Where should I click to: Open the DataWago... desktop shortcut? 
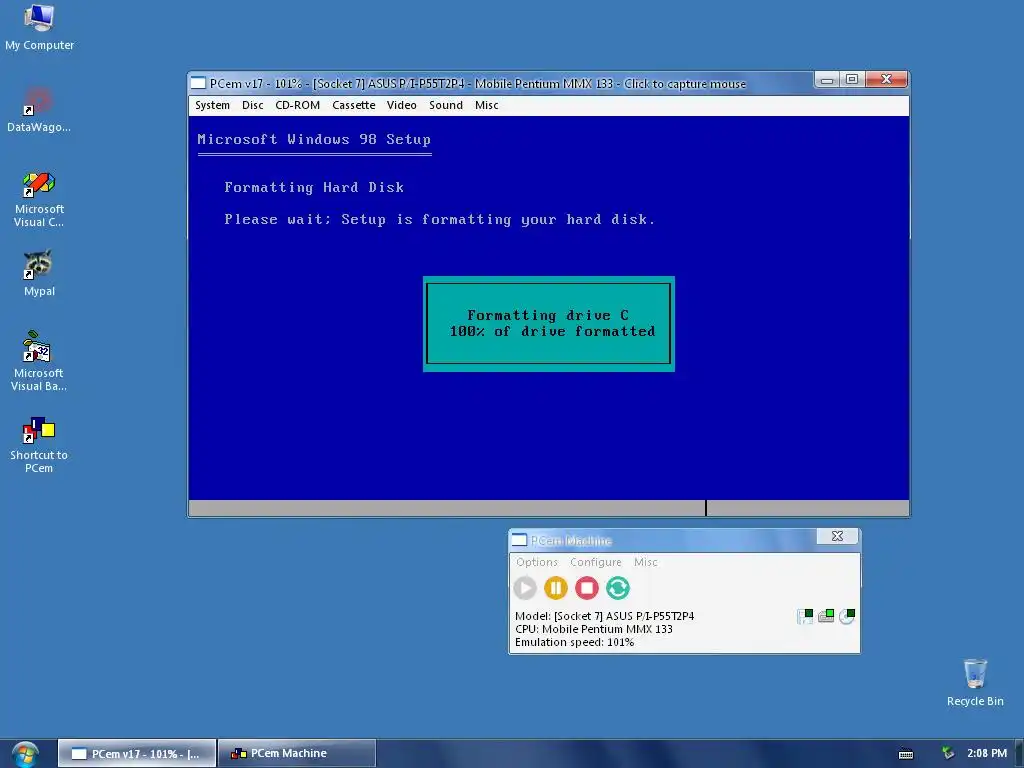tap(39, 109)
